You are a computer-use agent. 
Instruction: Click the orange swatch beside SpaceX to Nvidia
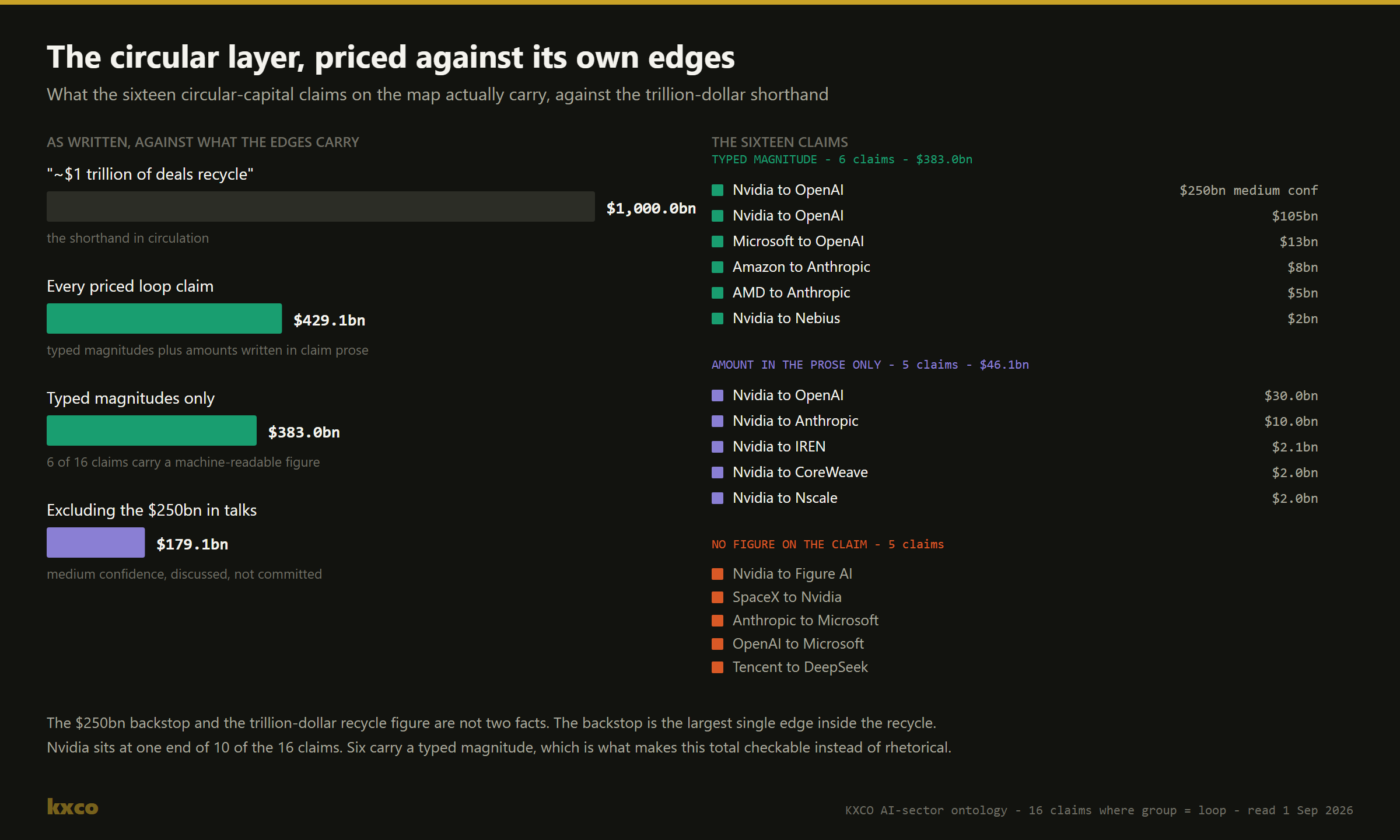tap(717, 597)
